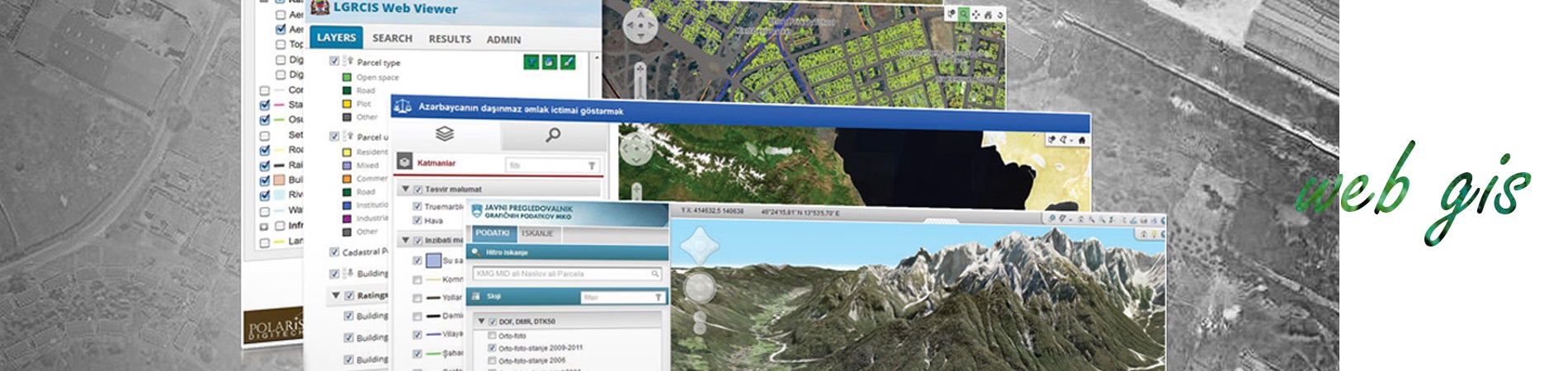
Task: Click the first pointer tool on Azerbaijan map toolbar
Action: click(x=1053, y=139)
